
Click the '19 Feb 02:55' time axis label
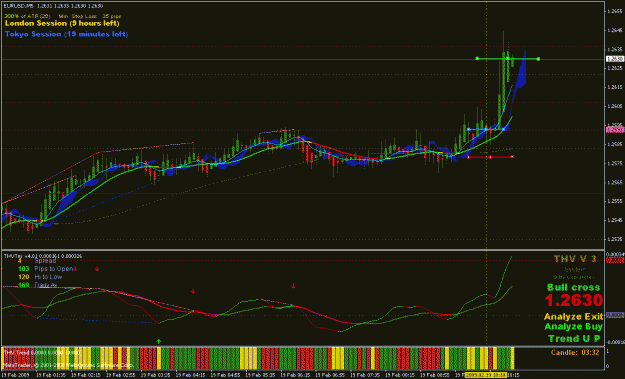(120, 375)
